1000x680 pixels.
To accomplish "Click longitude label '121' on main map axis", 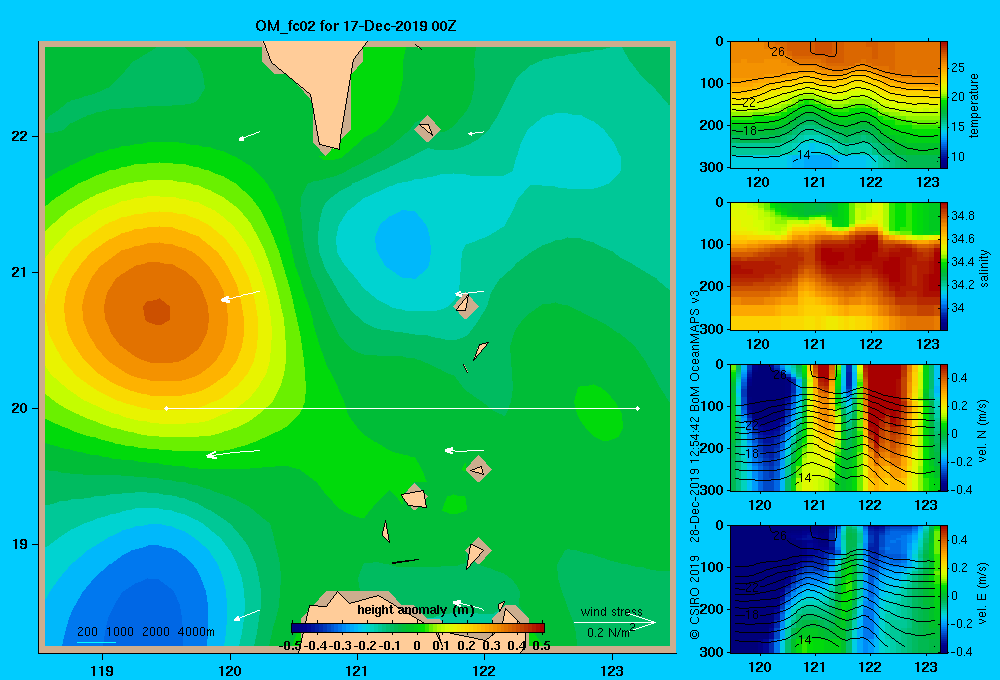I will click(x=357, y=670).
